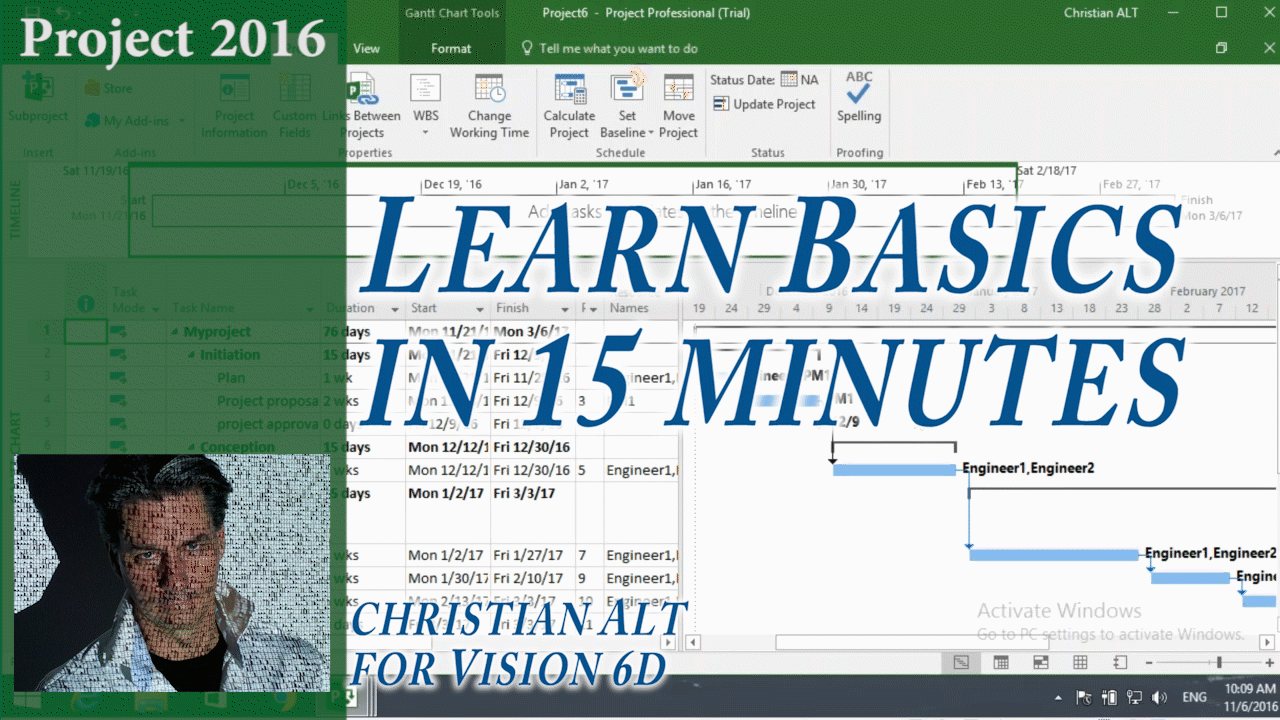
Task: Open network icon in system tray
Action: (1134, 697)
